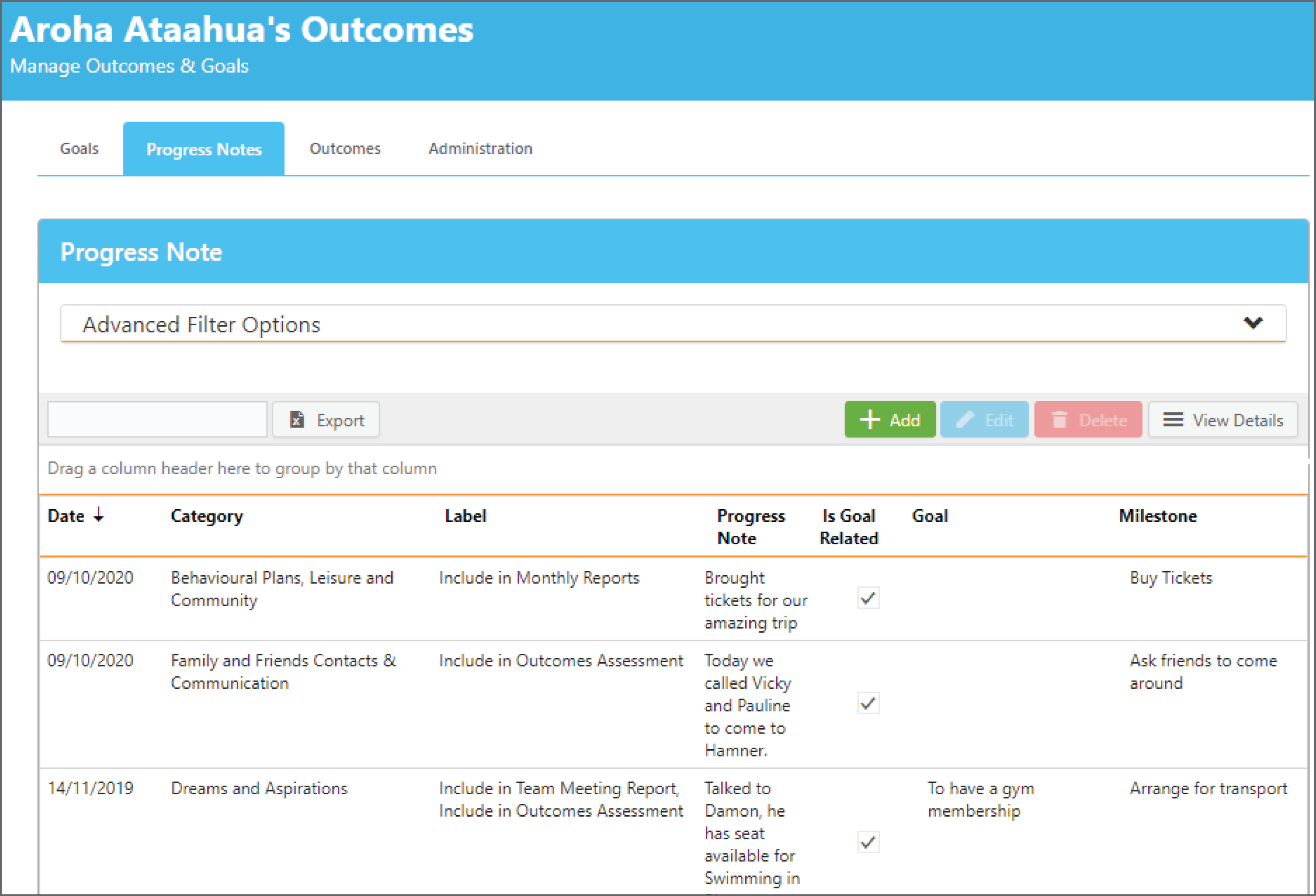The image size is (1316, 896).
Task: Collapse the Progress Note panel header
Action: (142, 251)
